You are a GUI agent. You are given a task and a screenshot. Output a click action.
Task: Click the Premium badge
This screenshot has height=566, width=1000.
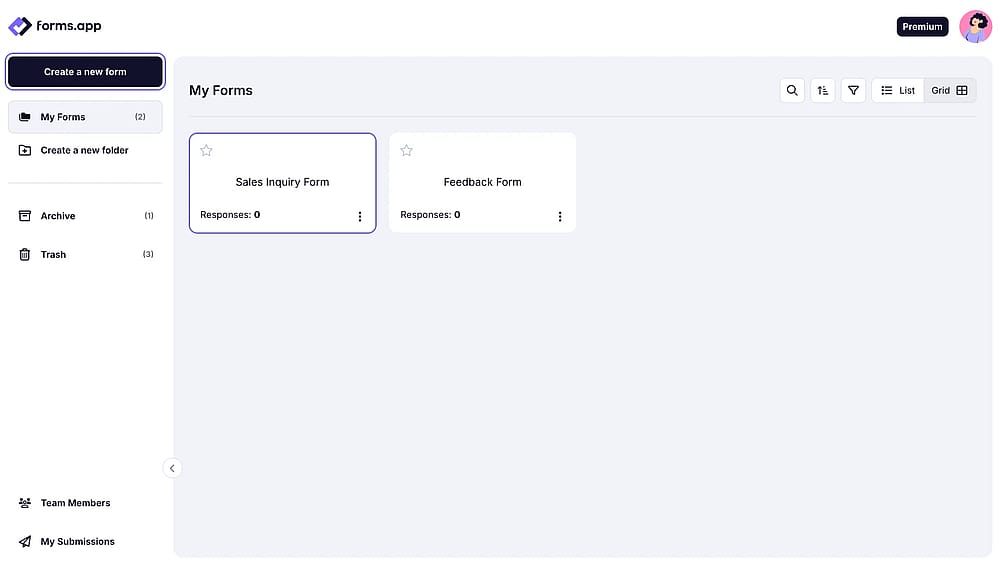click(x=922, y=27)
